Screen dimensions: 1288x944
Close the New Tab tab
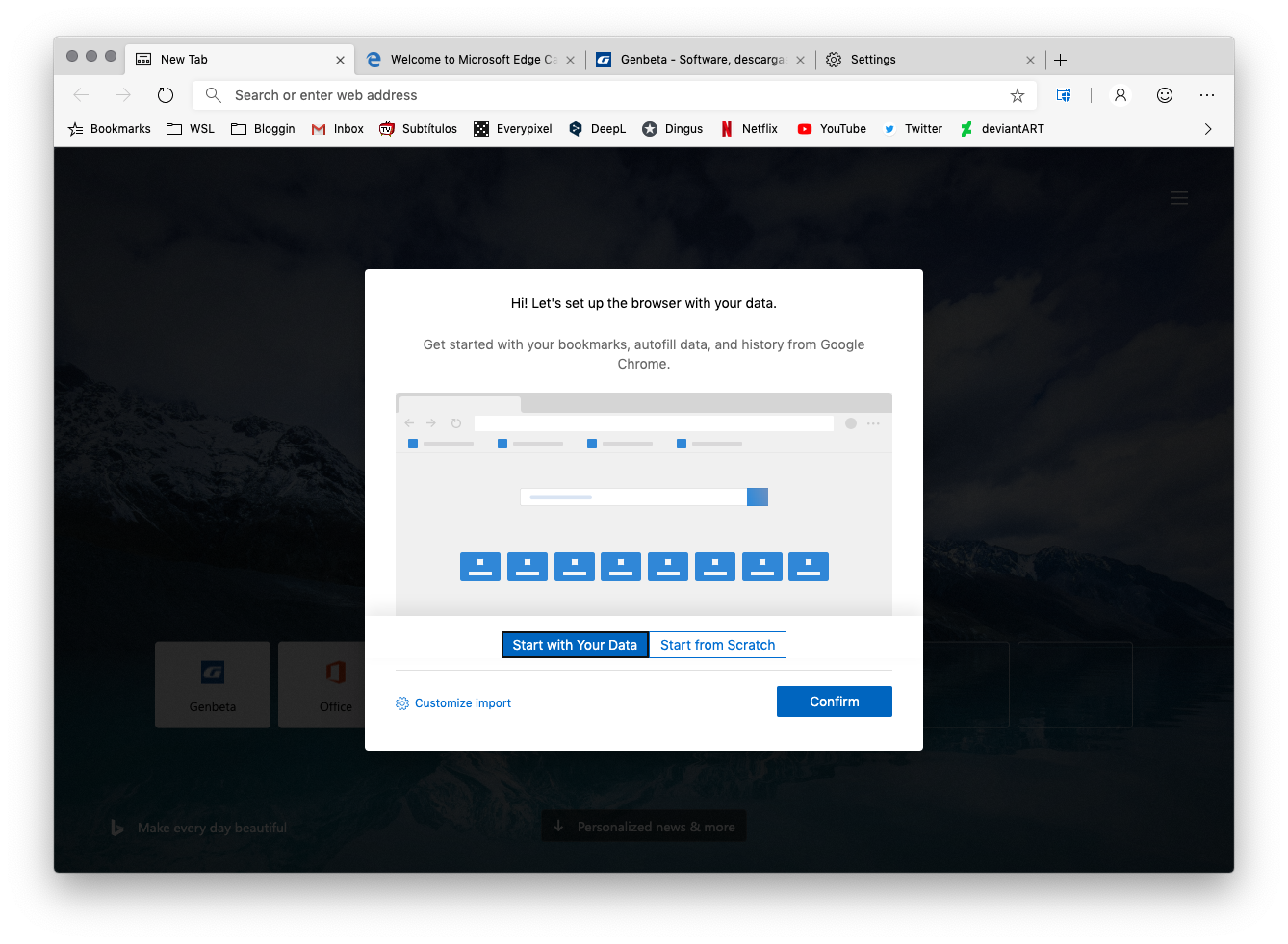click(x=340, y=60)
